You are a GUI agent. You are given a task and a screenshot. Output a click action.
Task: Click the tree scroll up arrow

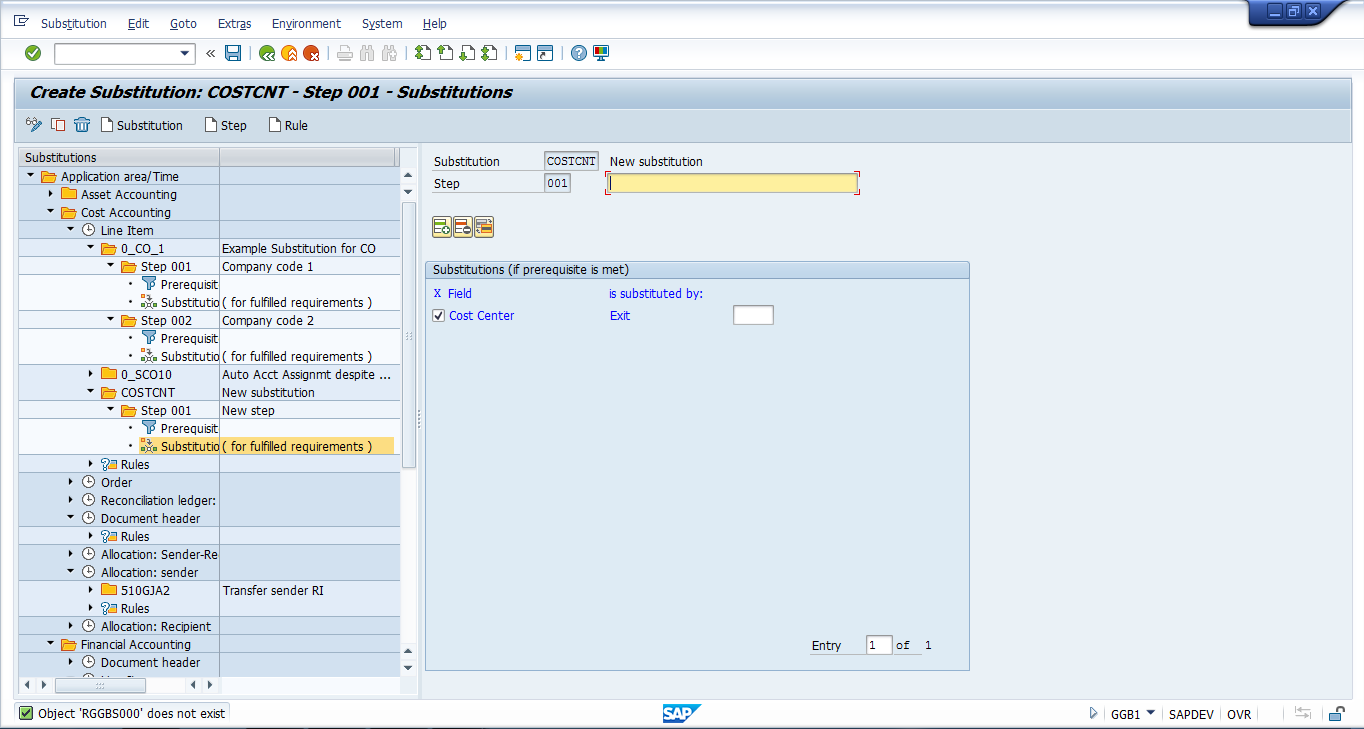[408, 175]
